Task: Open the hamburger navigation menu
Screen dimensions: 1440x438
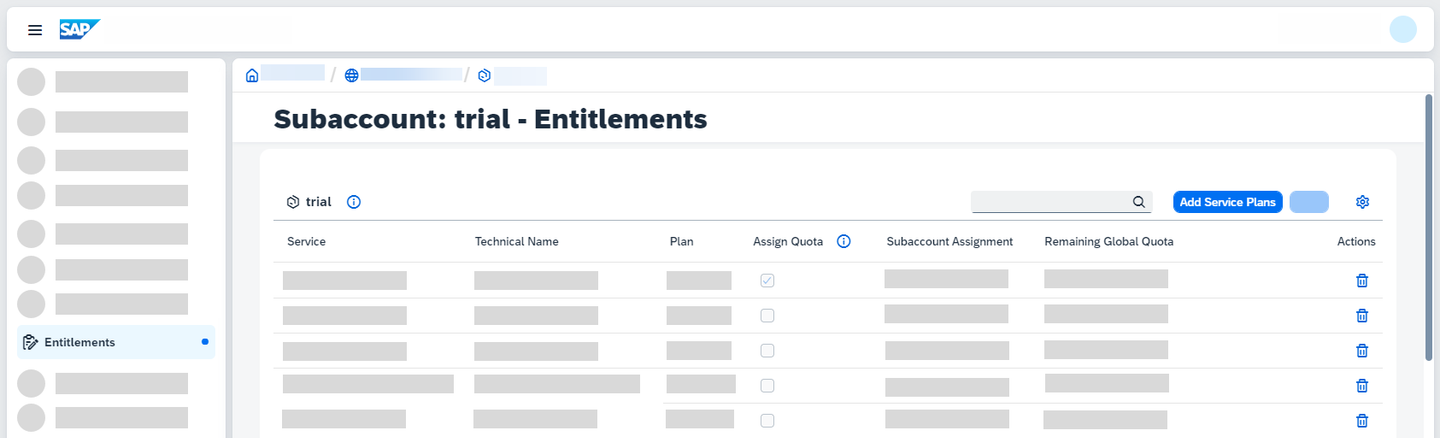Action: (x=35, y=30)
